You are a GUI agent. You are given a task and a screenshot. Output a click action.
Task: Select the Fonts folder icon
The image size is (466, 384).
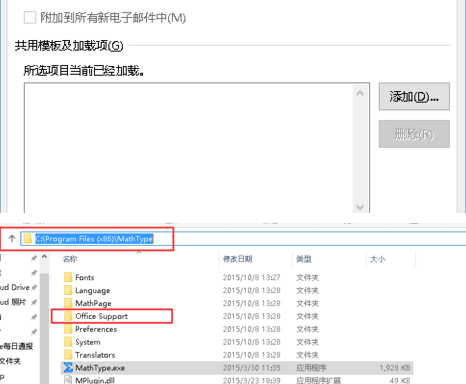click(68, 277)
